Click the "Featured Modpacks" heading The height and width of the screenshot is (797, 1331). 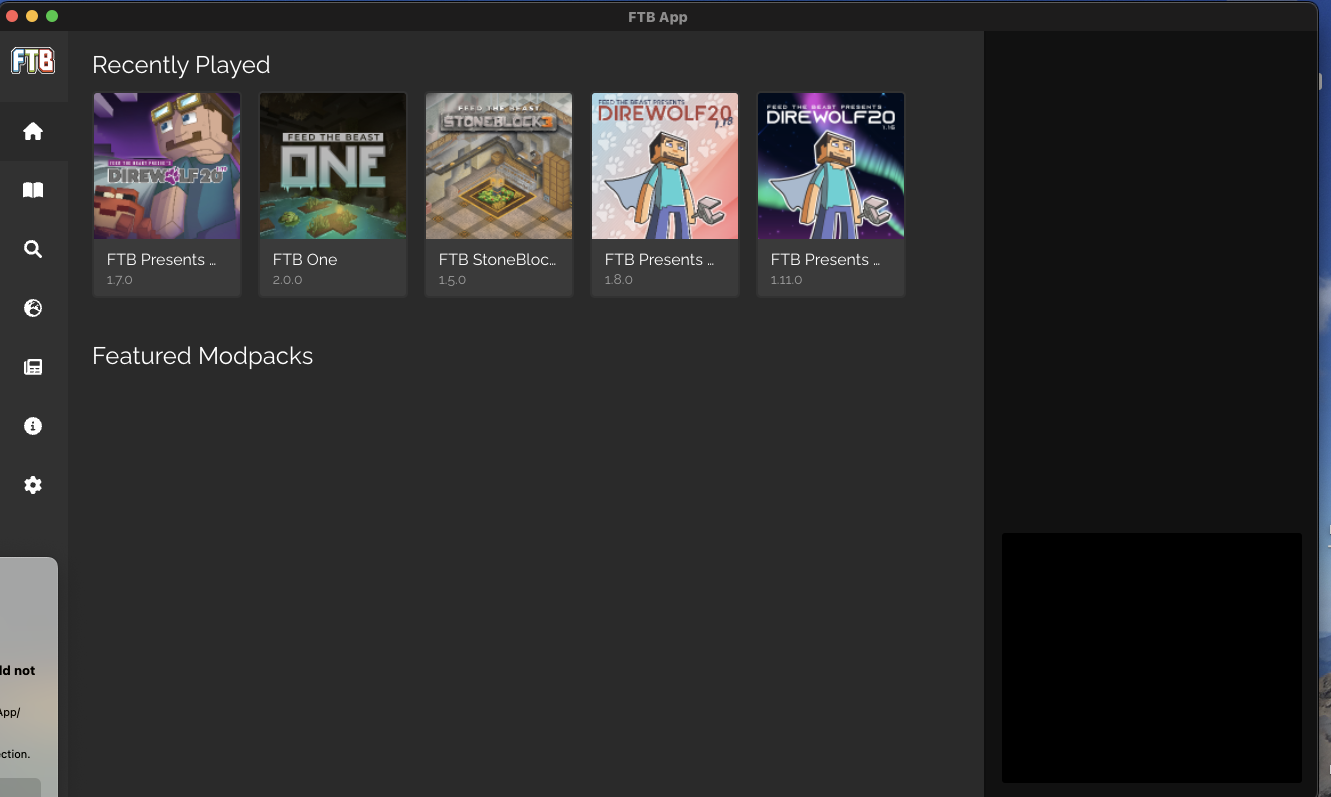point(202,356)
